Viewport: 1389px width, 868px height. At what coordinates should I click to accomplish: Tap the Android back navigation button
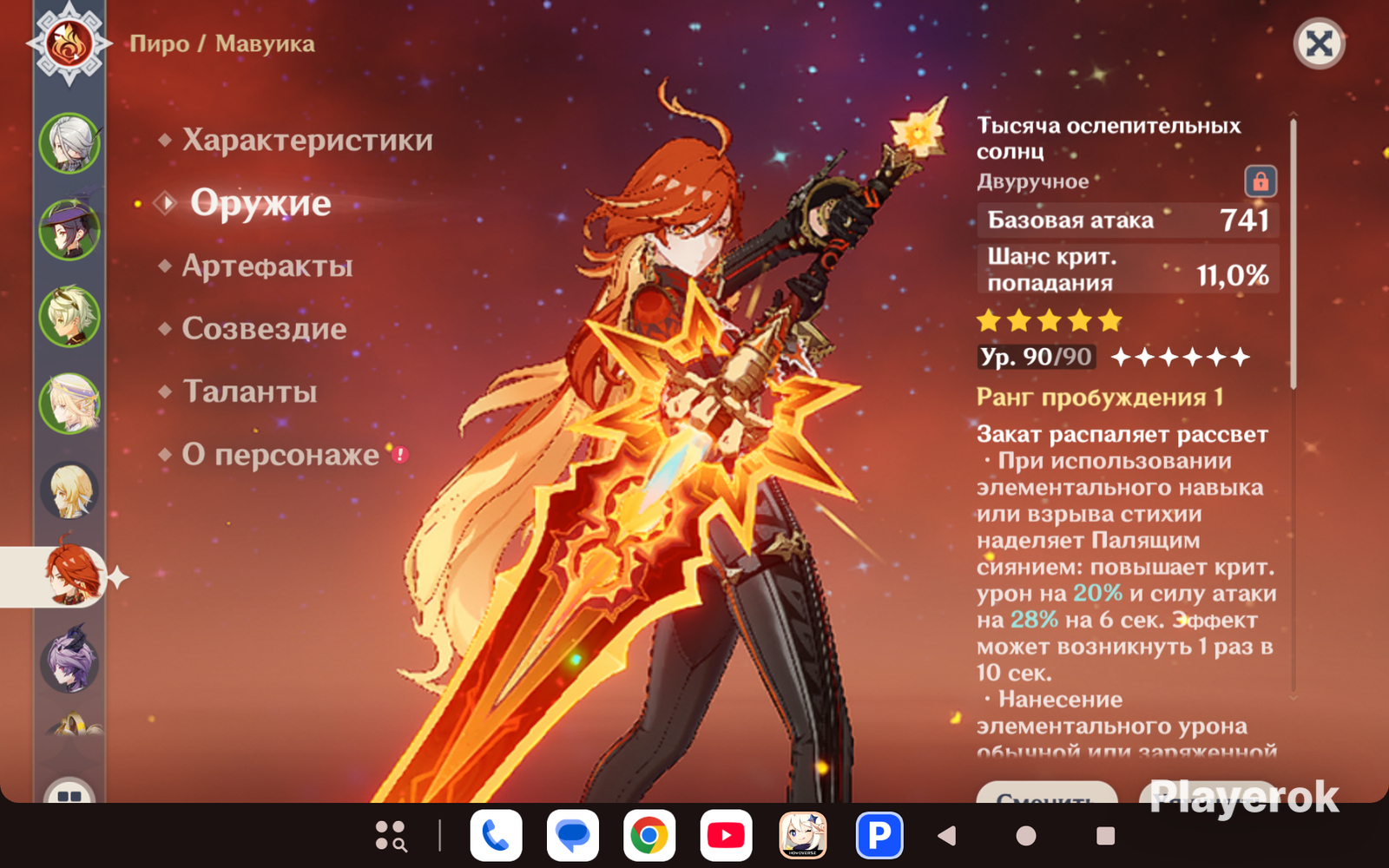pyautogui.click(x=947, y=836)
